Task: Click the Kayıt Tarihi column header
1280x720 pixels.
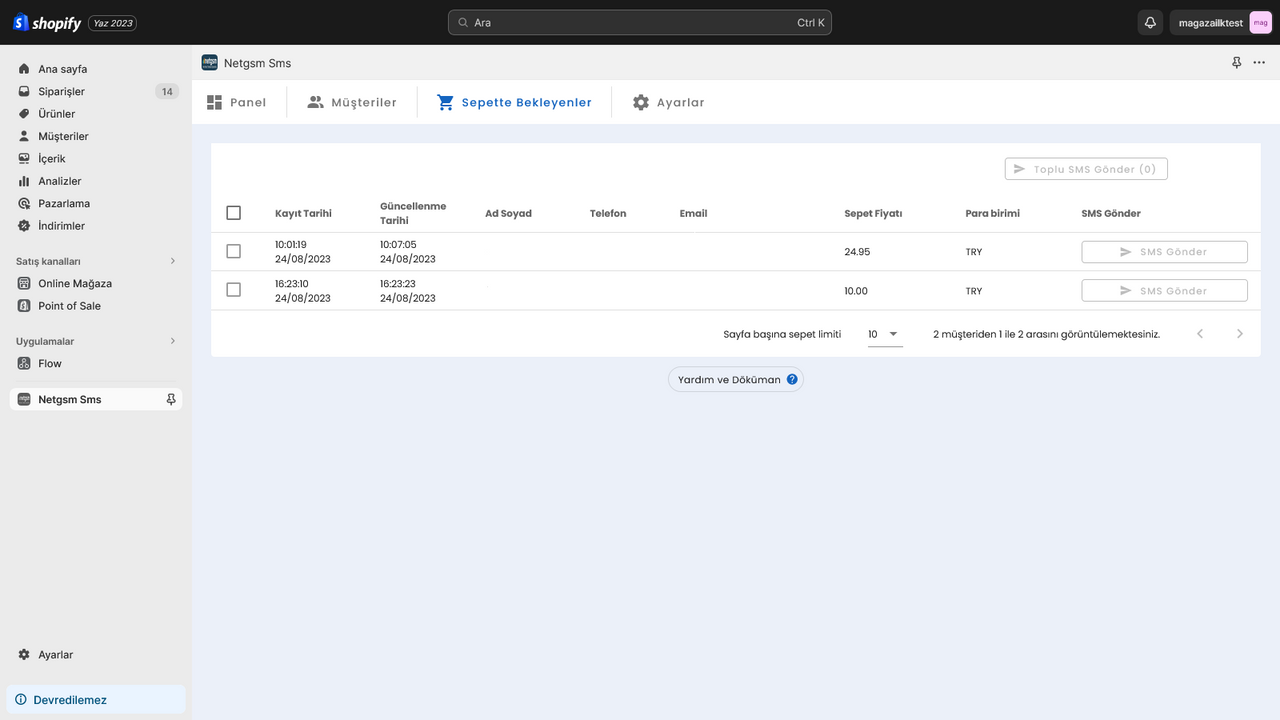Action: click(x=303, y=213)
